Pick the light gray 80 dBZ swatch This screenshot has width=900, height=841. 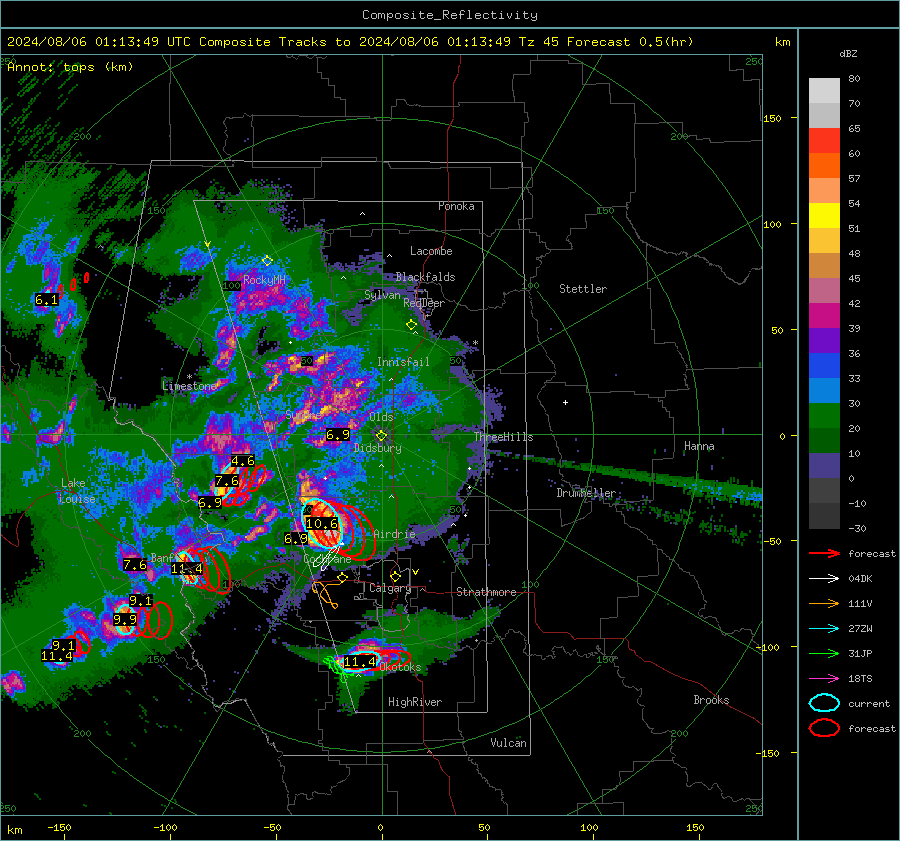(824, 90)
